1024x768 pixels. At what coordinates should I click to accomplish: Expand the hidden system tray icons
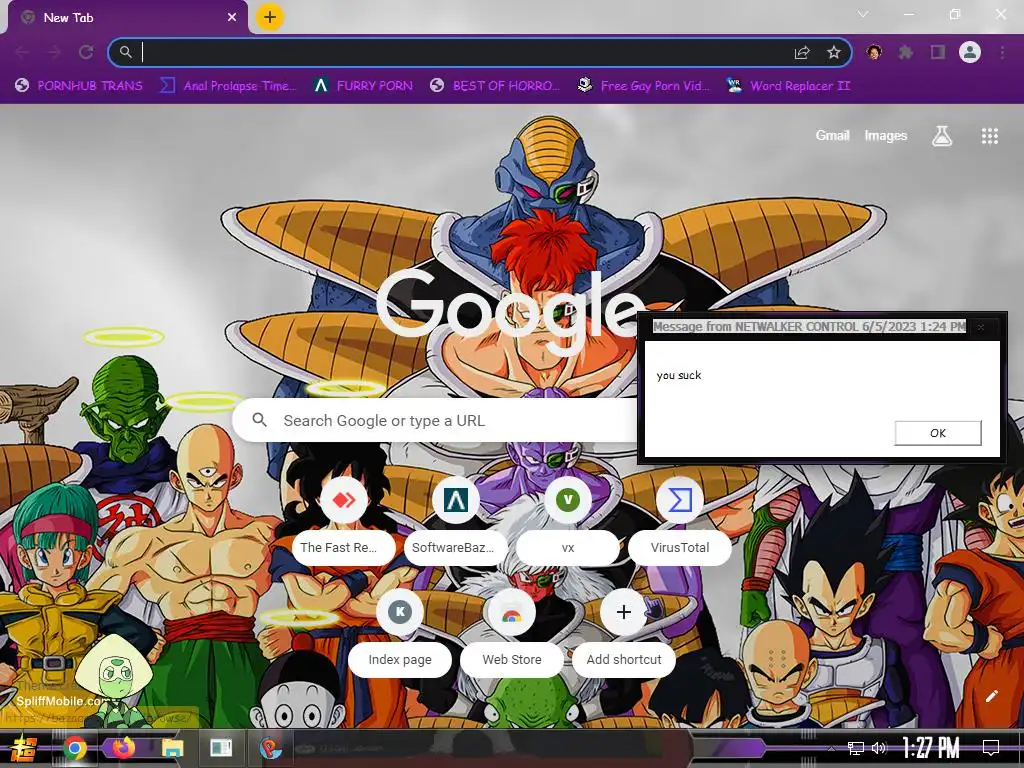(x=831, y=748)
